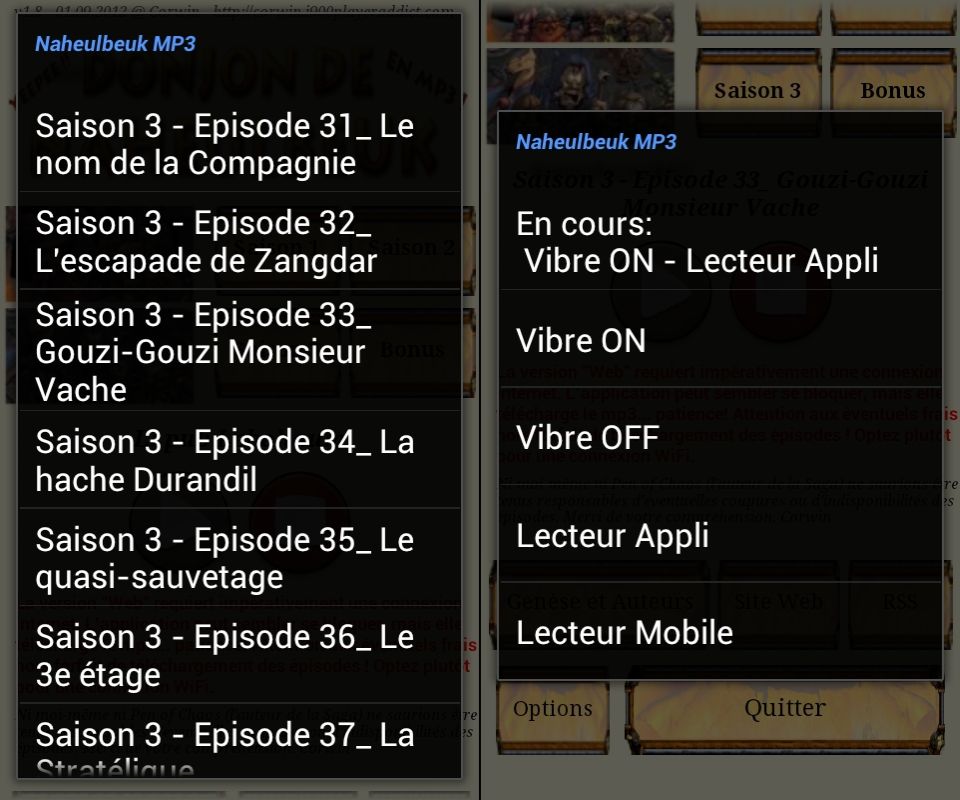Screen dimensions: 960x800
Task: Tap the Saison 3 button
Action: [758, 90]
